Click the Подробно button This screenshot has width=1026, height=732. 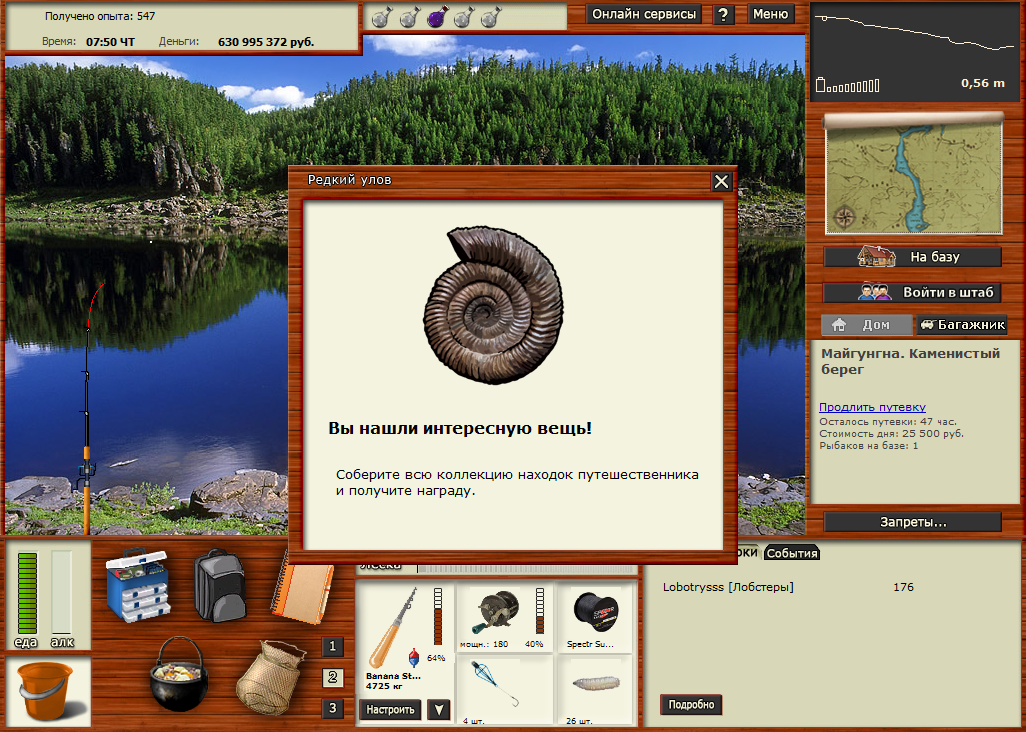691,705
